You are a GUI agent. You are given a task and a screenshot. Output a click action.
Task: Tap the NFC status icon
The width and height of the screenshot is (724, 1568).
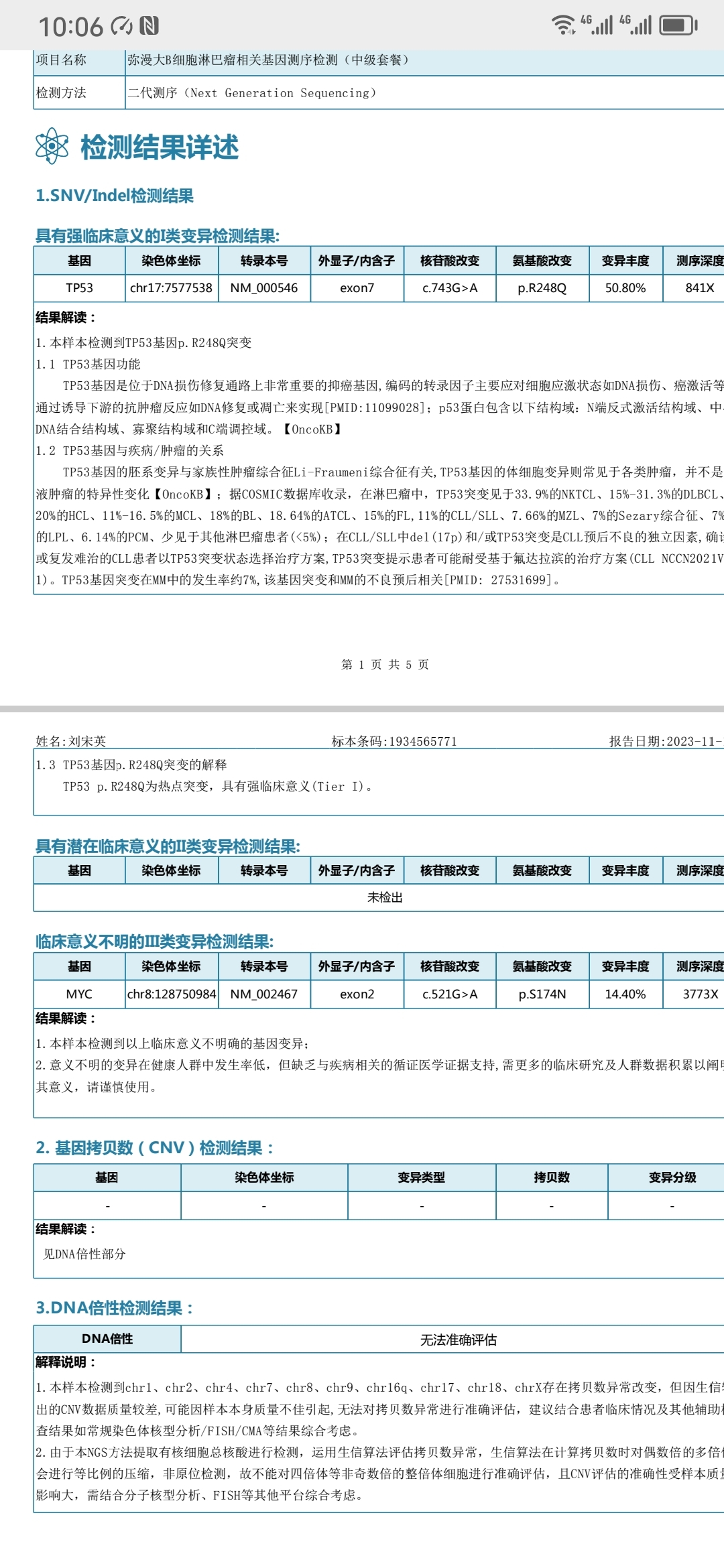149,26
